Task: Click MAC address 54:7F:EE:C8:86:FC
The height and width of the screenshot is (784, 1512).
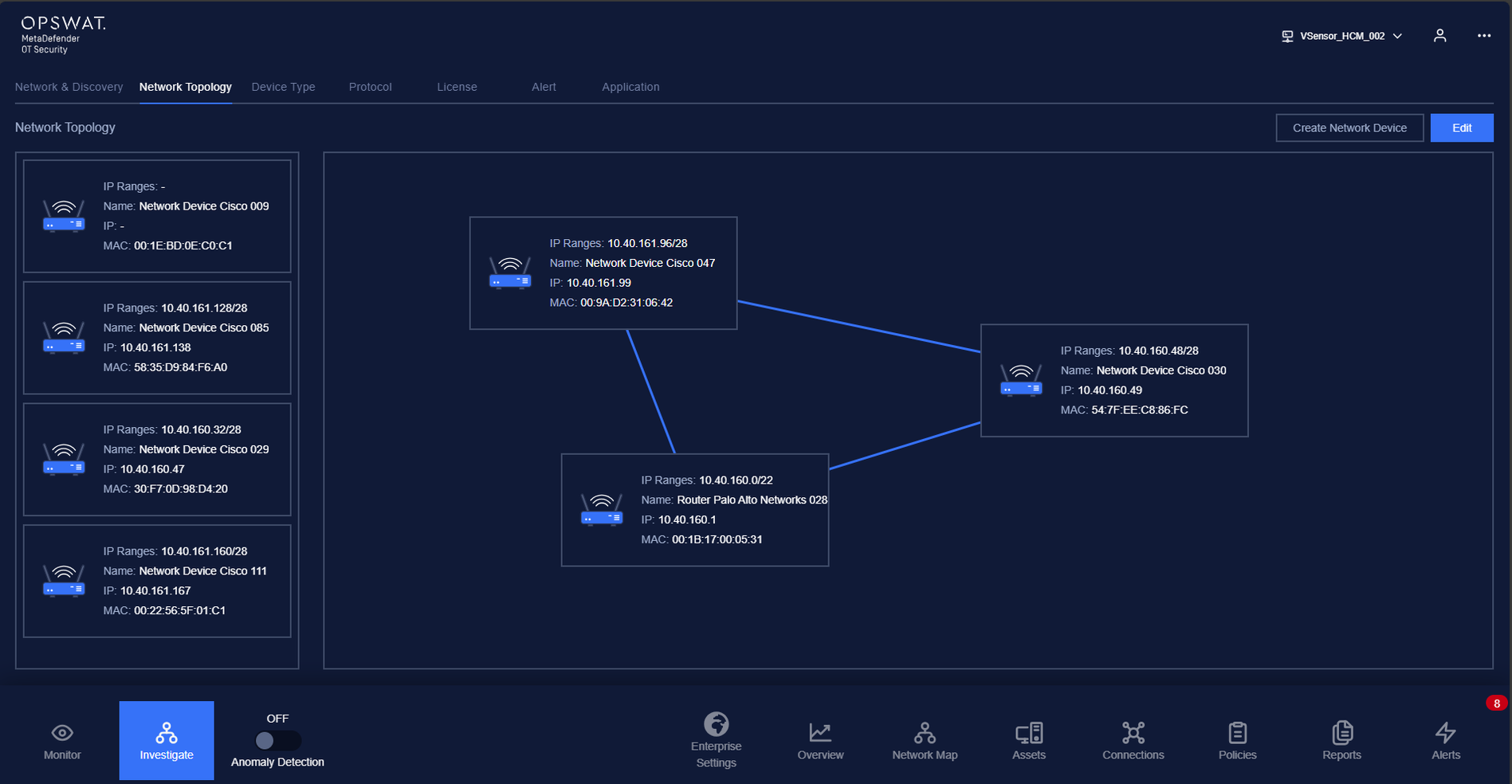Action: pos(1140,410)
